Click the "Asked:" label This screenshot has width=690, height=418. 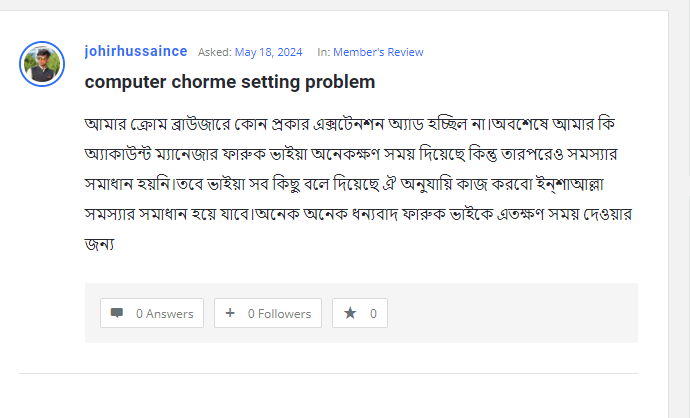tap(214, 52)
